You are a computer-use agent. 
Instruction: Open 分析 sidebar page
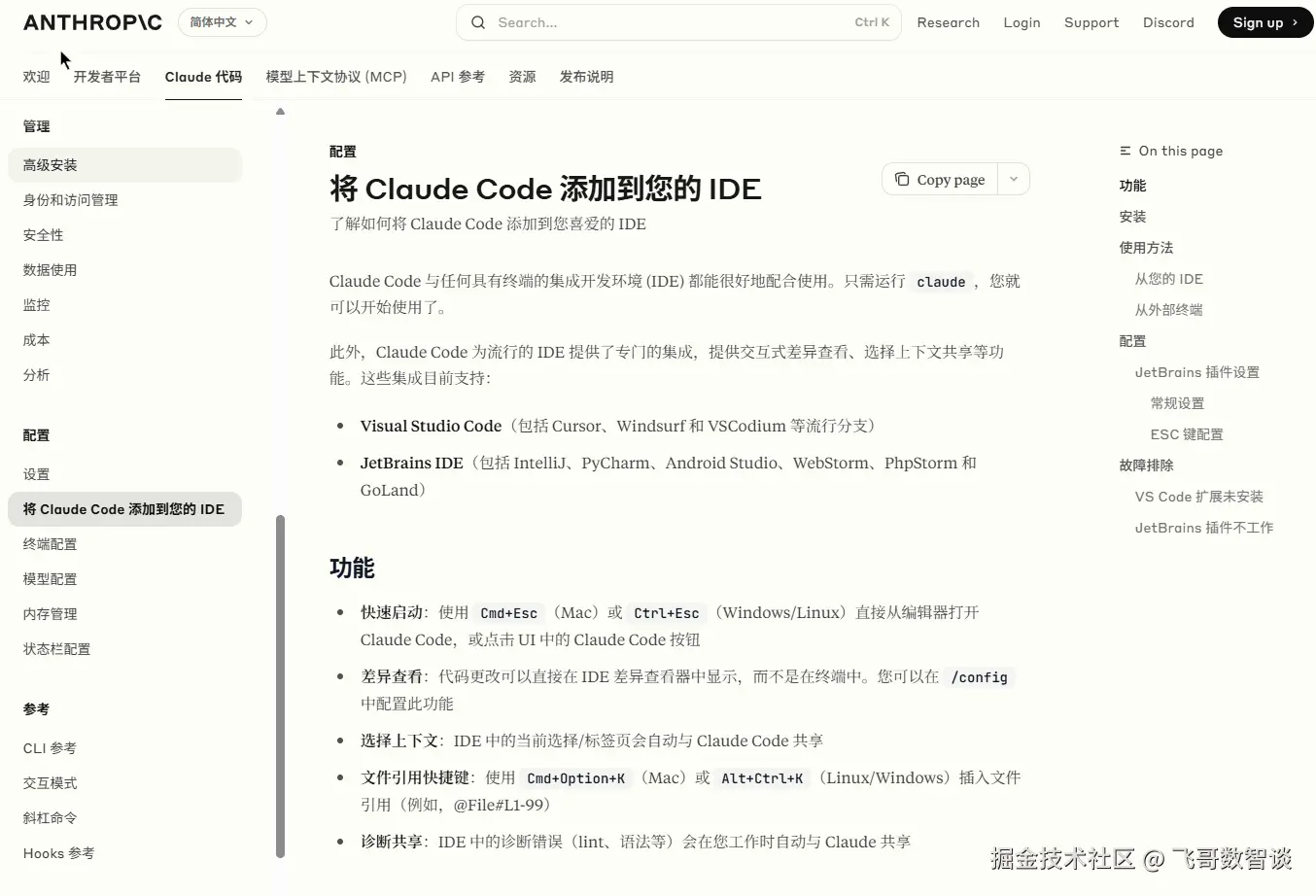(x=124, y=375)
